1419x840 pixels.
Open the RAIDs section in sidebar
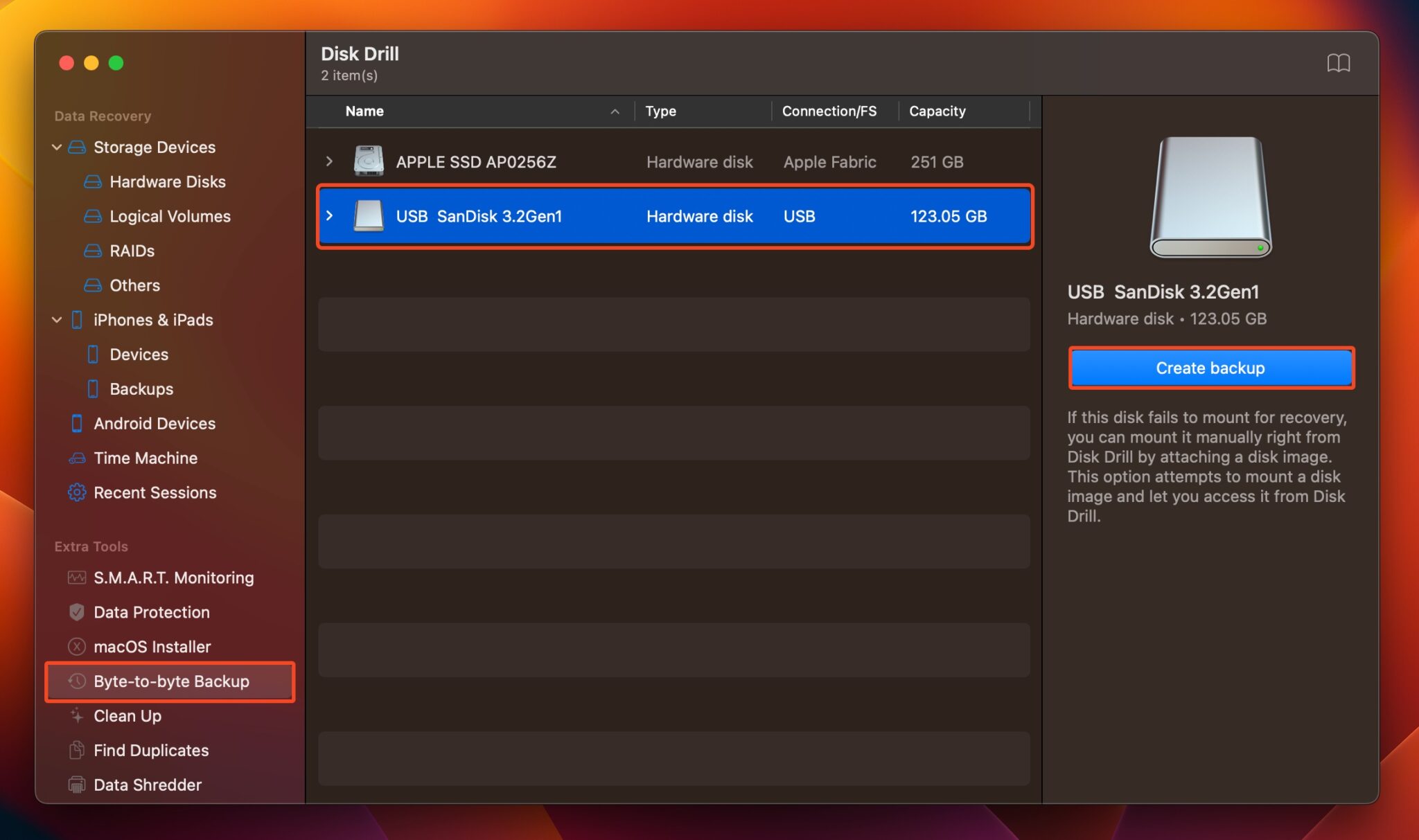coord(132,251)
